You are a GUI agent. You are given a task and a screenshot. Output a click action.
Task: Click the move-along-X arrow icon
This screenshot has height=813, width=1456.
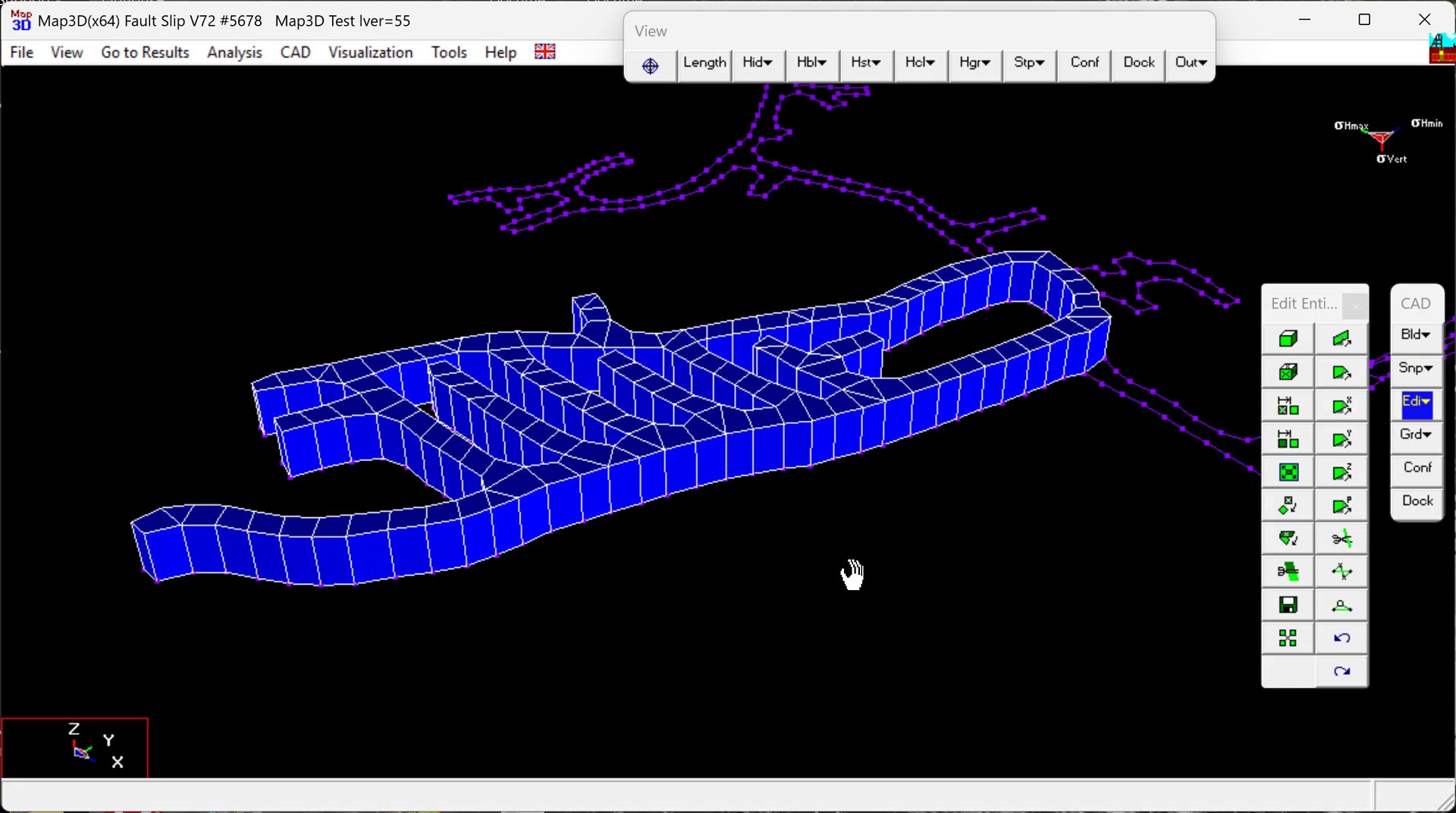point(1341,406)
